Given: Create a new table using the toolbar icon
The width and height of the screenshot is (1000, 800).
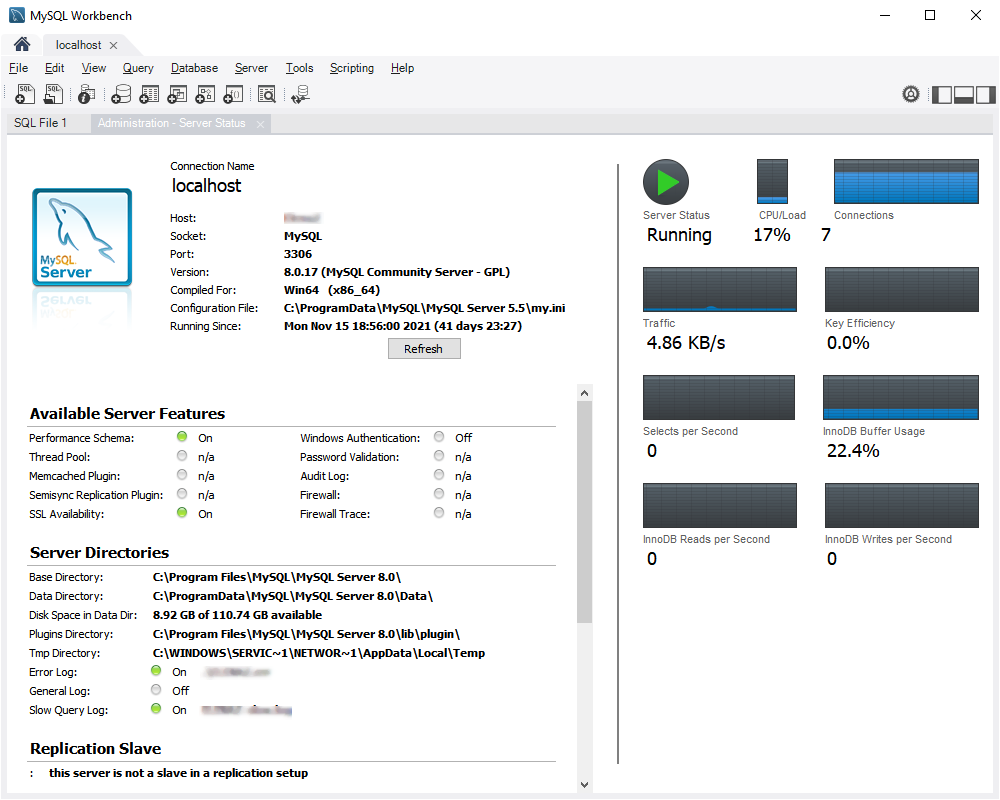Looking at the screenshot, I should click(149, 94).
